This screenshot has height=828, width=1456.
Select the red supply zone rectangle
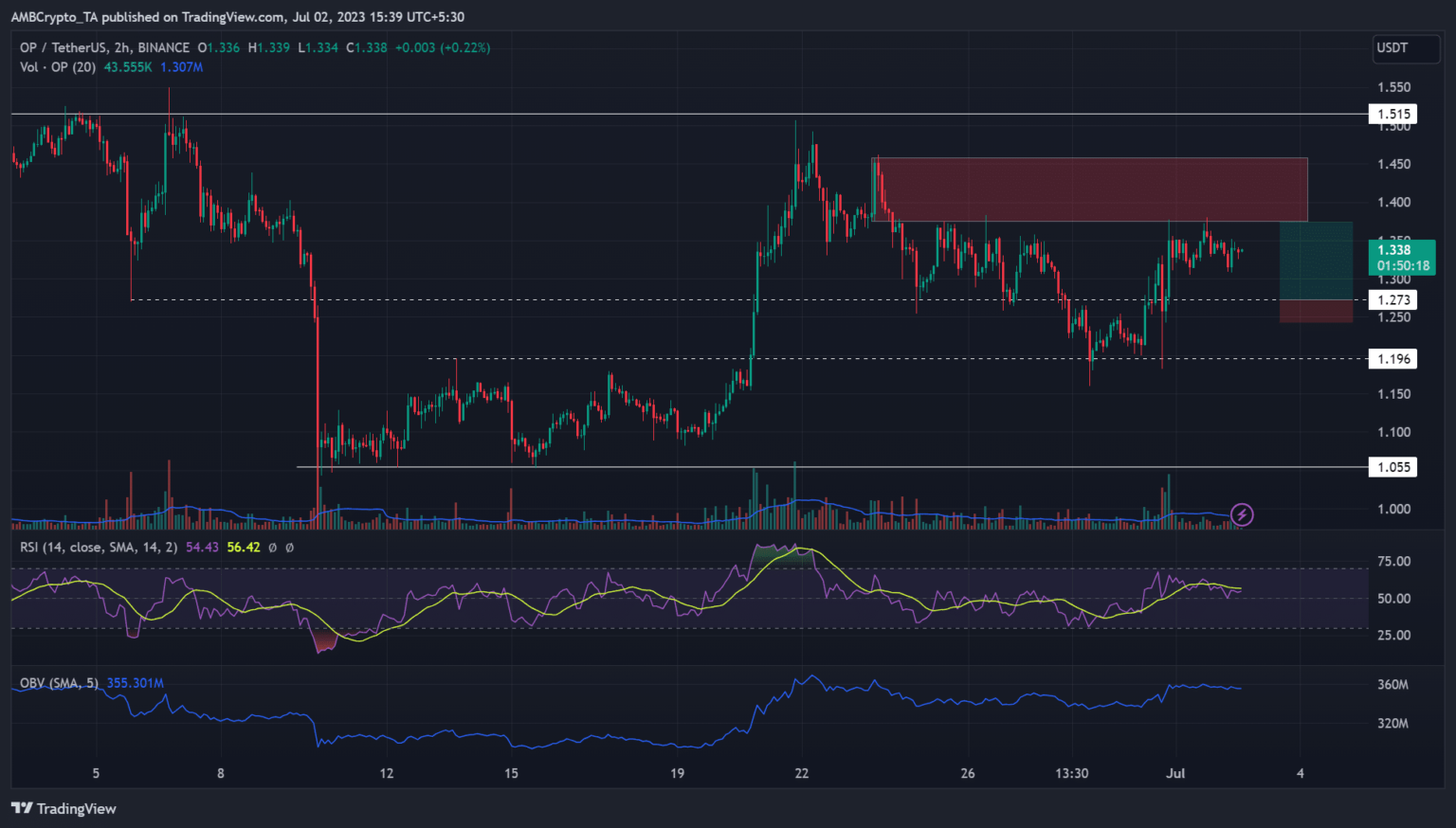pos(1090,189)
